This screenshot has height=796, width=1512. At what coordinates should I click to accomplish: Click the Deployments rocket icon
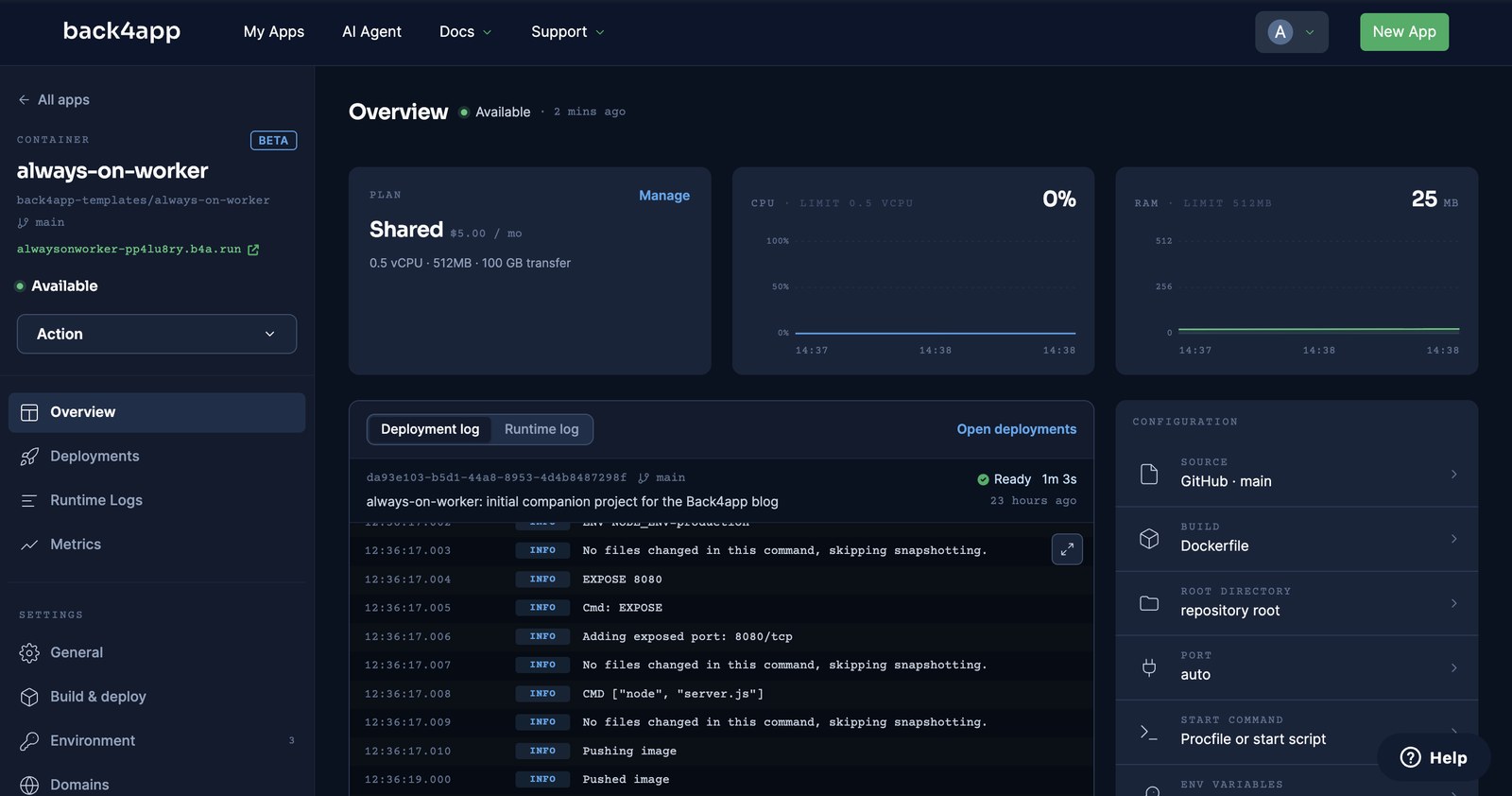(x=29, y=457)
